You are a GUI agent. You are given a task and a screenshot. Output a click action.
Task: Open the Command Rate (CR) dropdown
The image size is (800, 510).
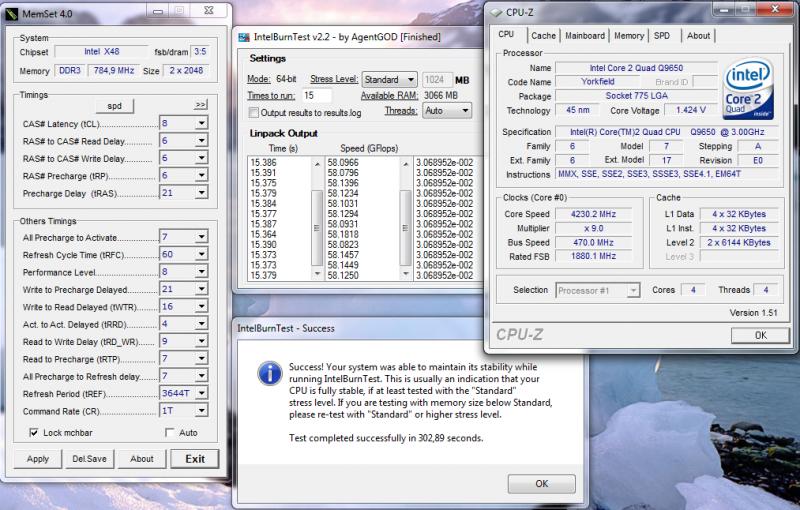tap(202, 411)
